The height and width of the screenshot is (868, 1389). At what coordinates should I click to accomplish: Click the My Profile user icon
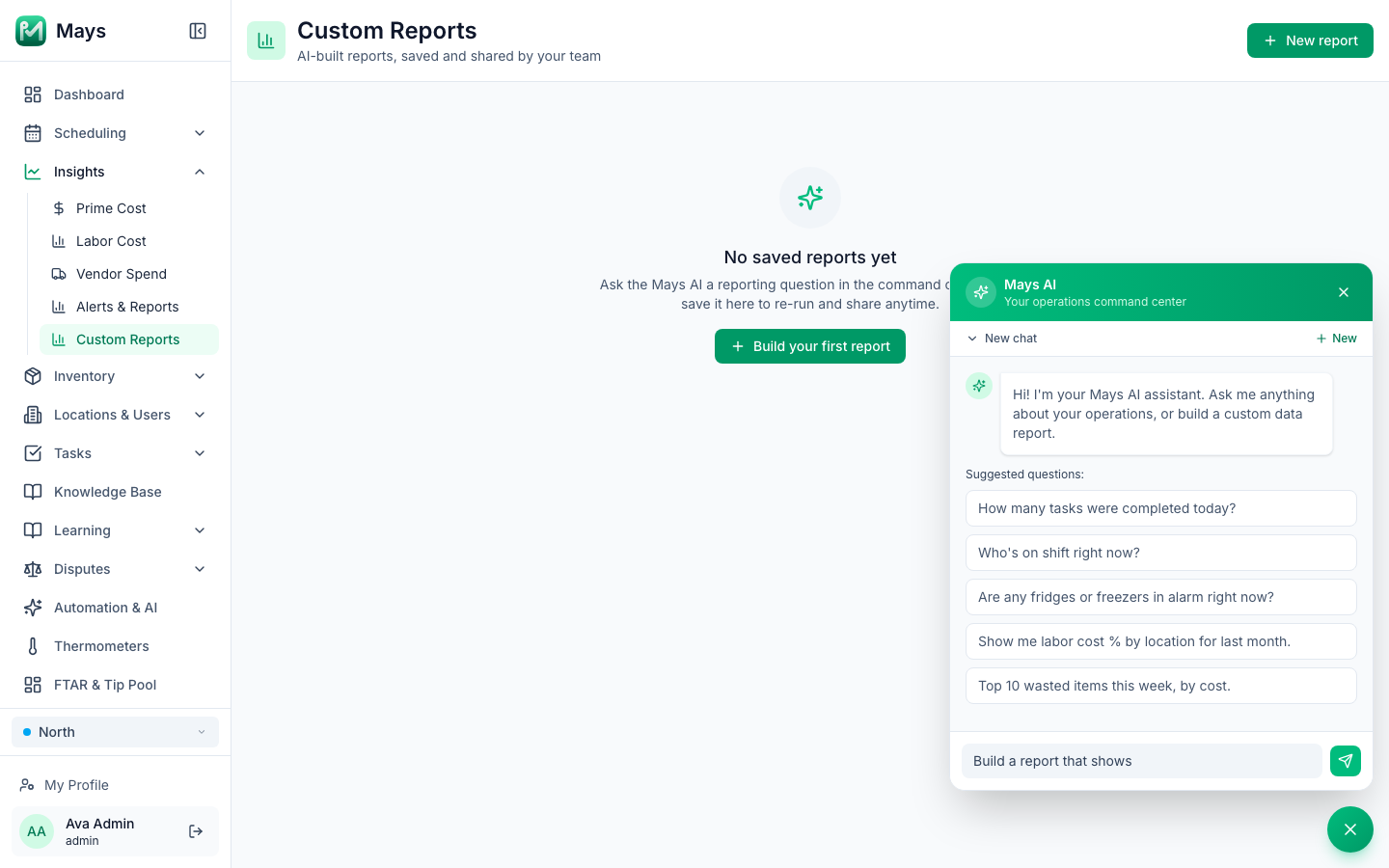[x=27, y=785]
